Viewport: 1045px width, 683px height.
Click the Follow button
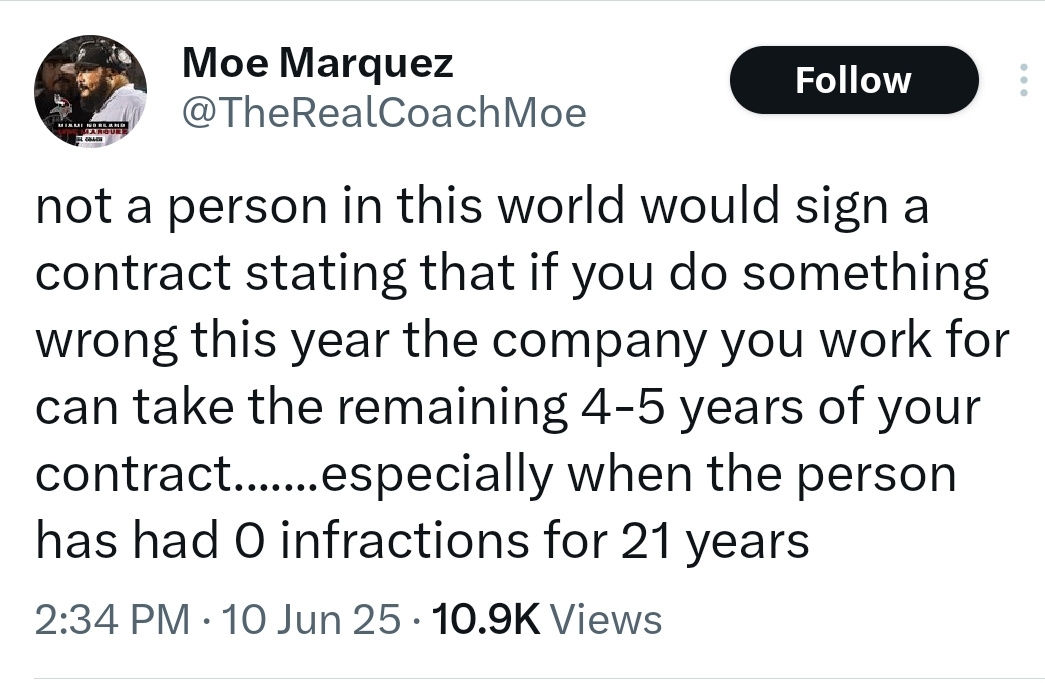[854, 80]
